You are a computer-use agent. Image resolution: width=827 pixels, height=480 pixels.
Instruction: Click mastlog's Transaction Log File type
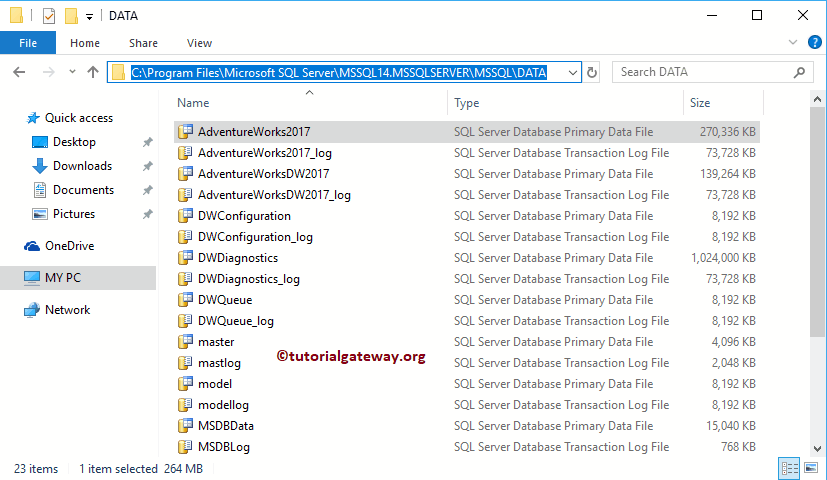(561, 363)
